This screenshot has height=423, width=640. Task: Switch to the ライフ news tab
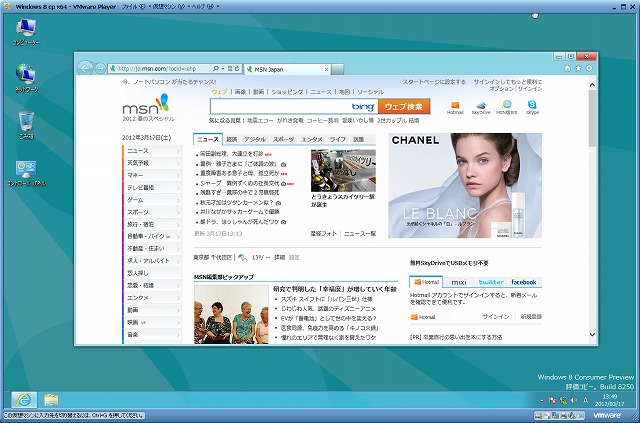click(338, 139)
